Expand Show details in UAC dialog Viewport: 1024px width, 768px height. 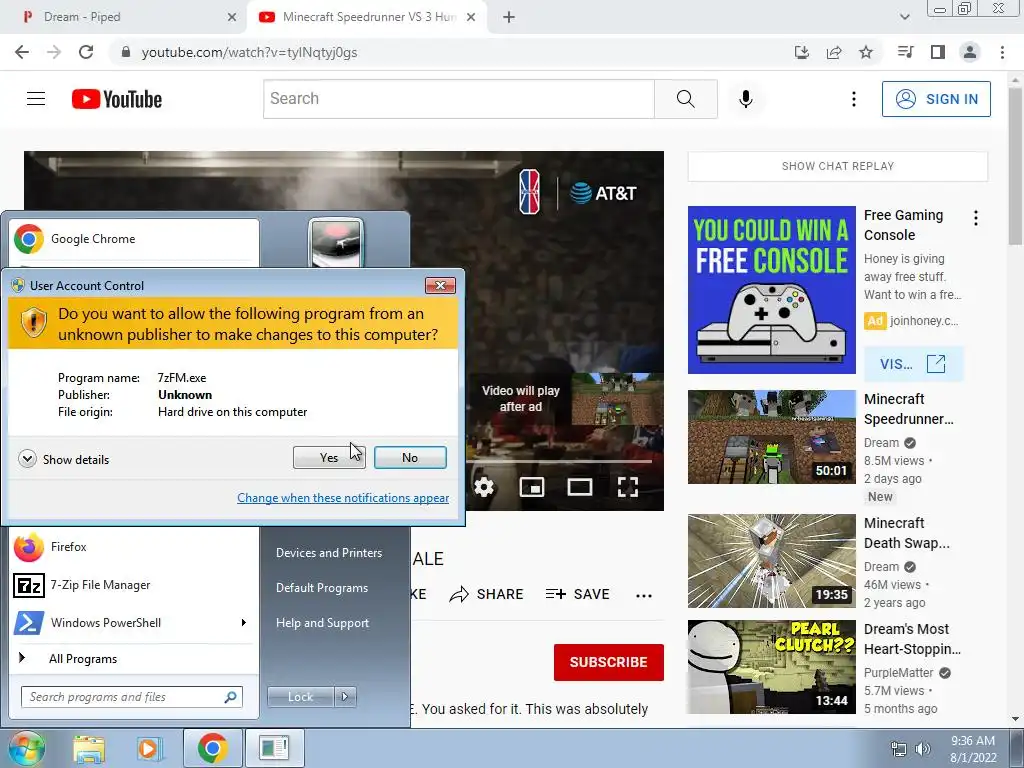click(x=64, y=459)
